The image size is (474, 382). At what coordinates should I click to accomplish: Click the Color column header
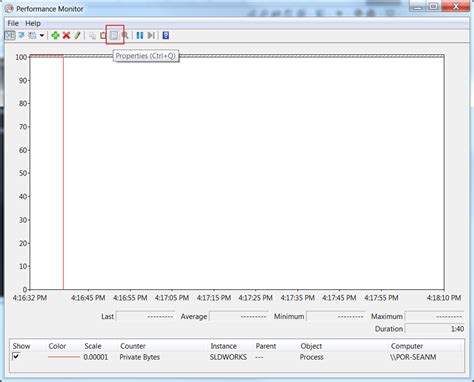tap(57, 346)
